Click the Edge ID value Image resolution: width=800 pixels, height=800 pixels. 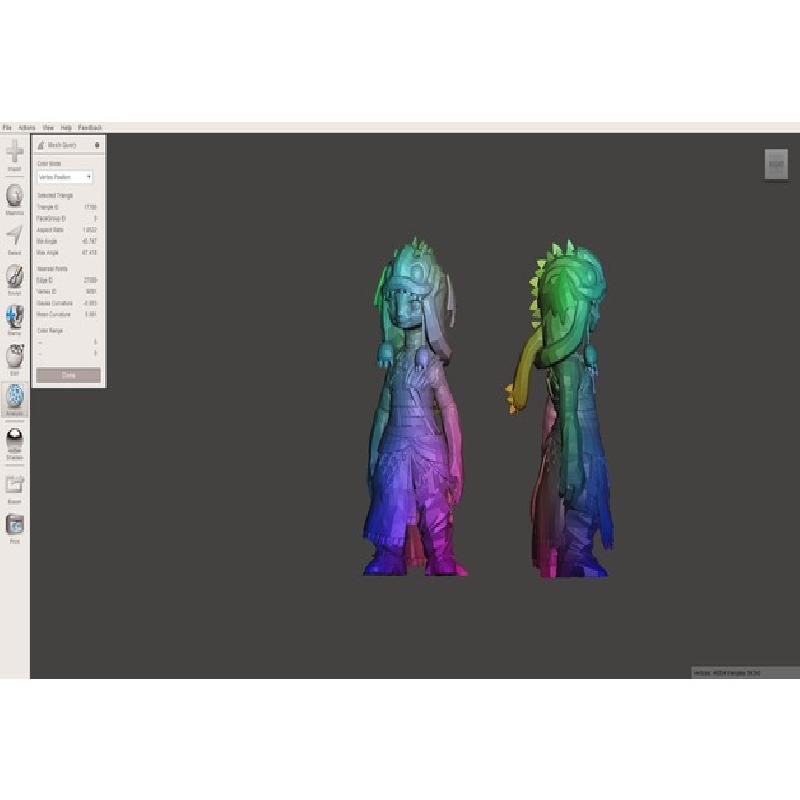90,280
